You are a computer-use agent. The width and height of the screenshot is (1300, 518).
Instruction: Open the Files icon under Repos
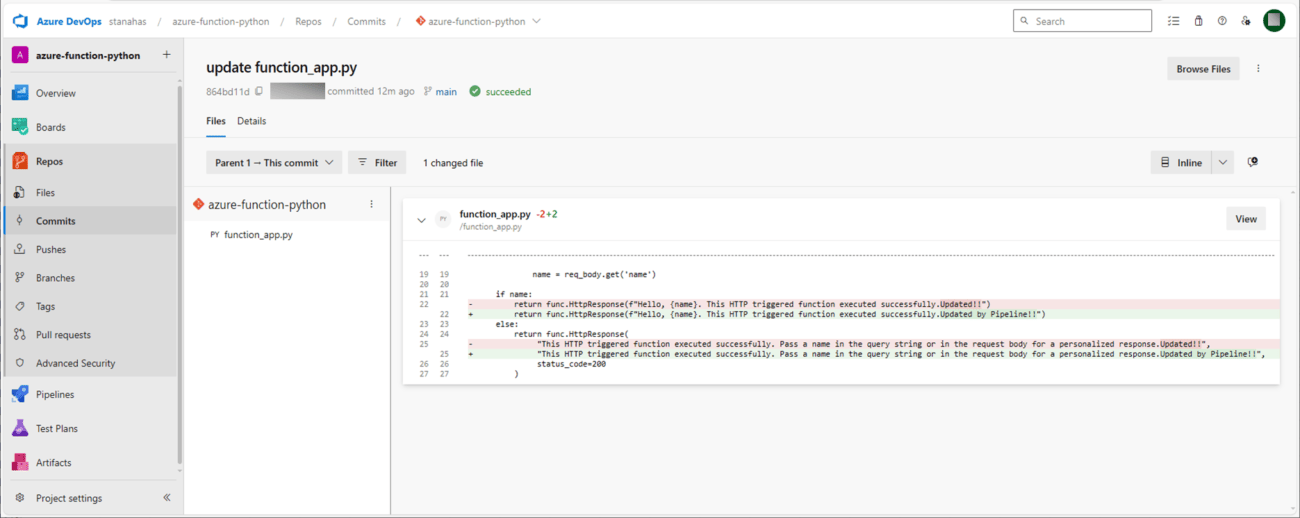tap(20, 192)
